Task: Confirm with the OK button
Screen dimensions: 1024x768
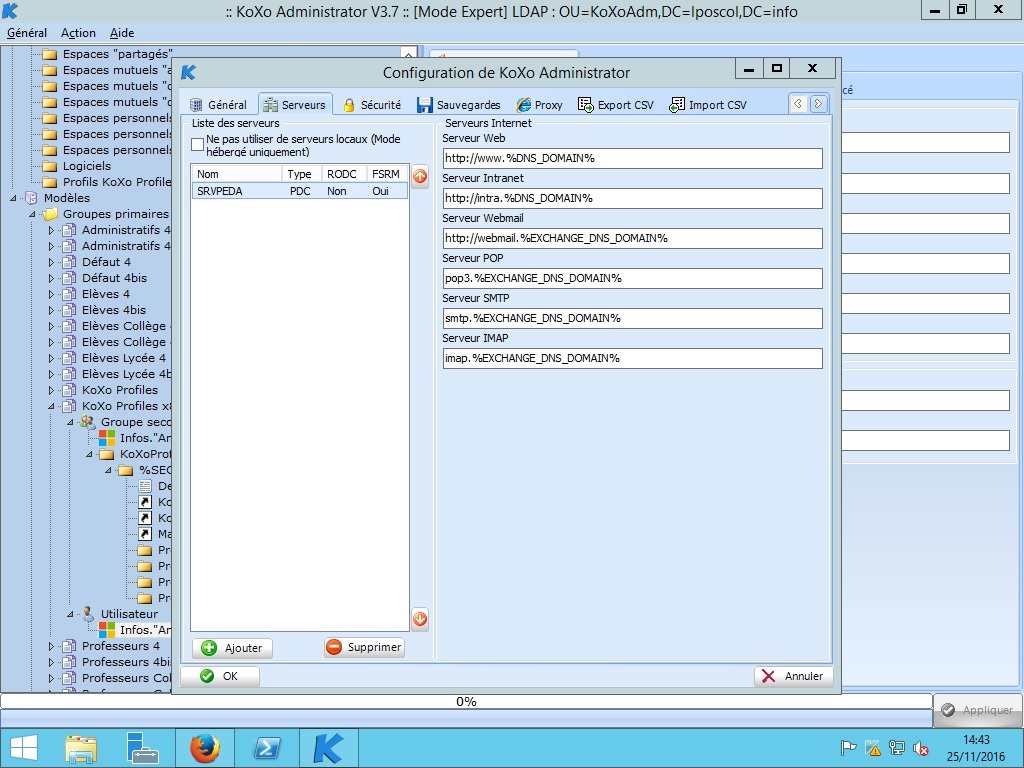Action: (220, 676)
